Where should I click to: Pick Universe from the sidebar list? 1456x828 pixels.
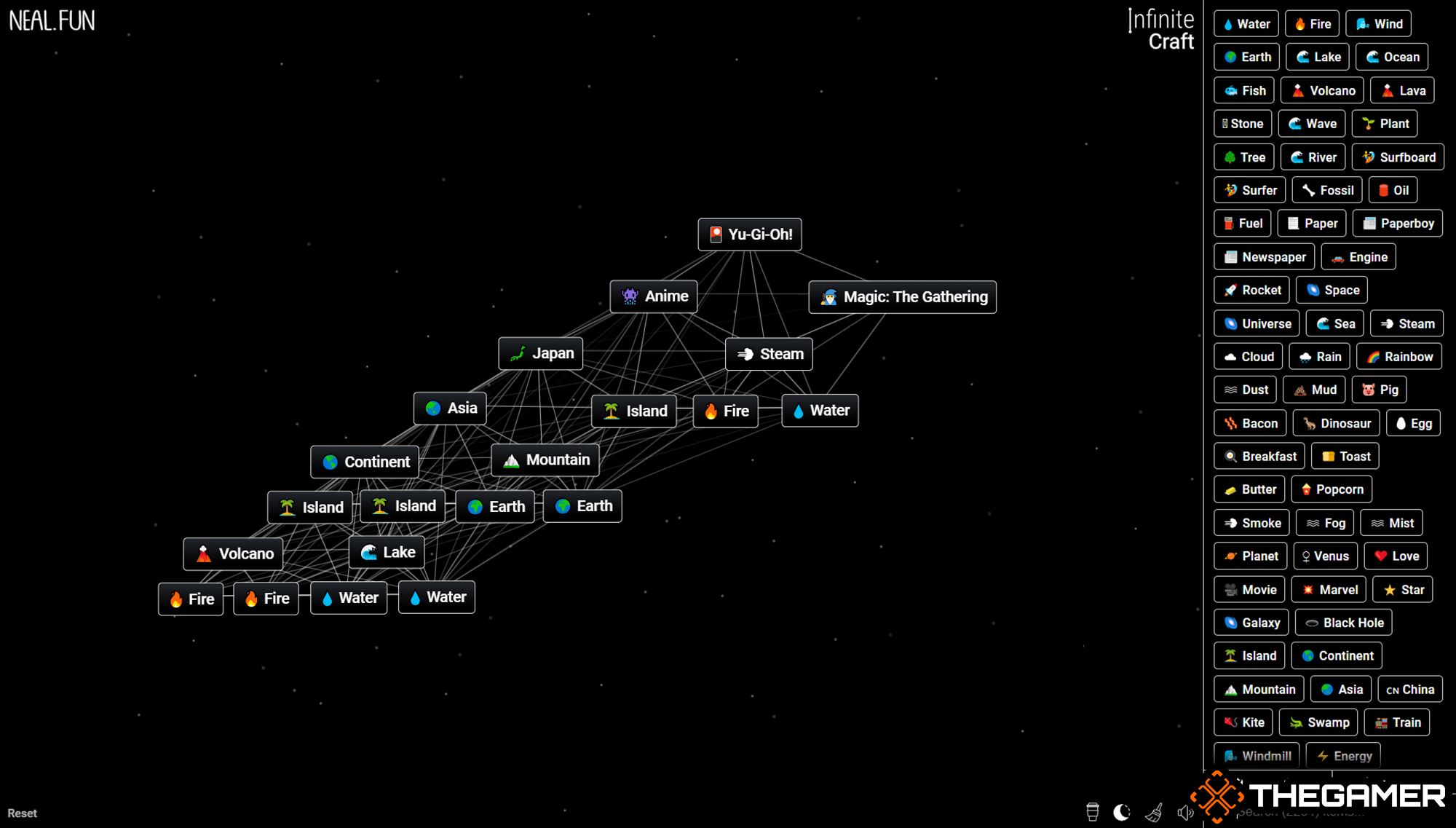click(1257, 323)
